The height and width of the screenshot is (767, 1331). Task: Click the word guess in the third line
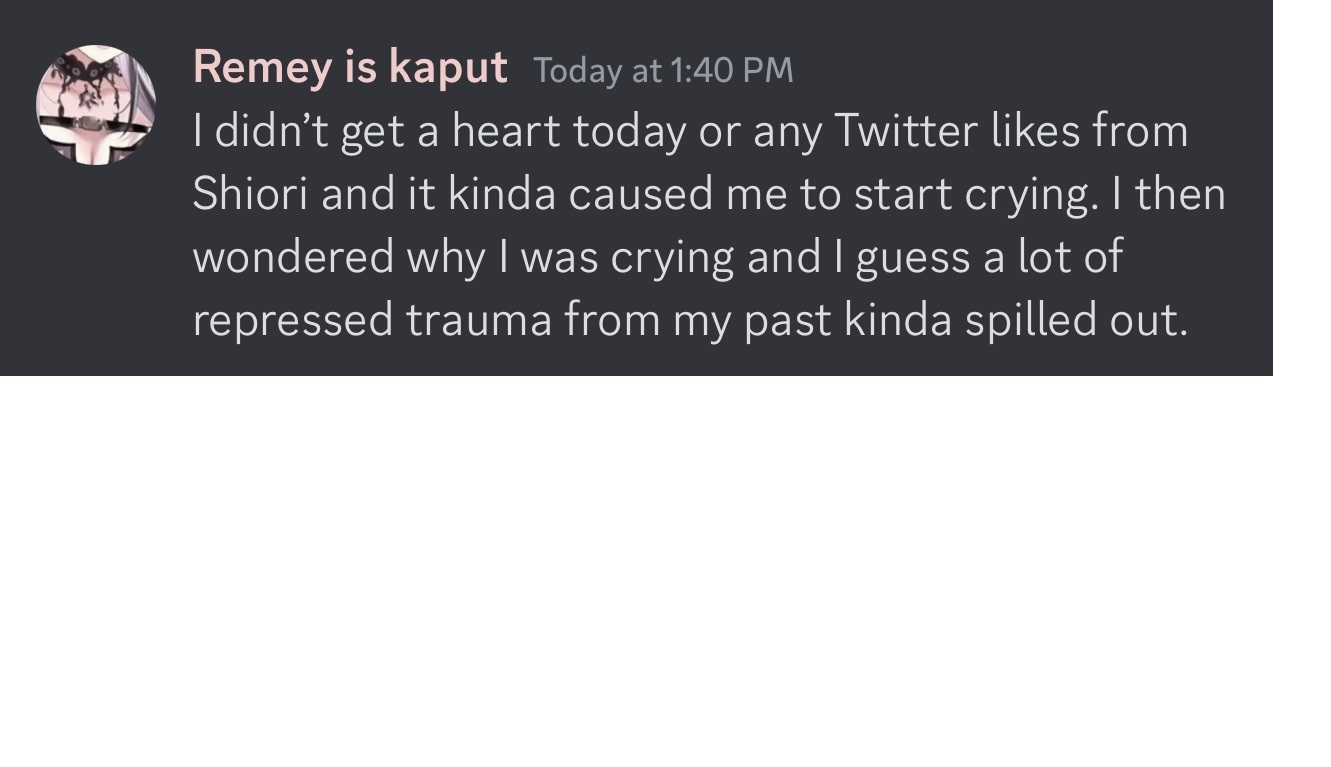(913, 257)
